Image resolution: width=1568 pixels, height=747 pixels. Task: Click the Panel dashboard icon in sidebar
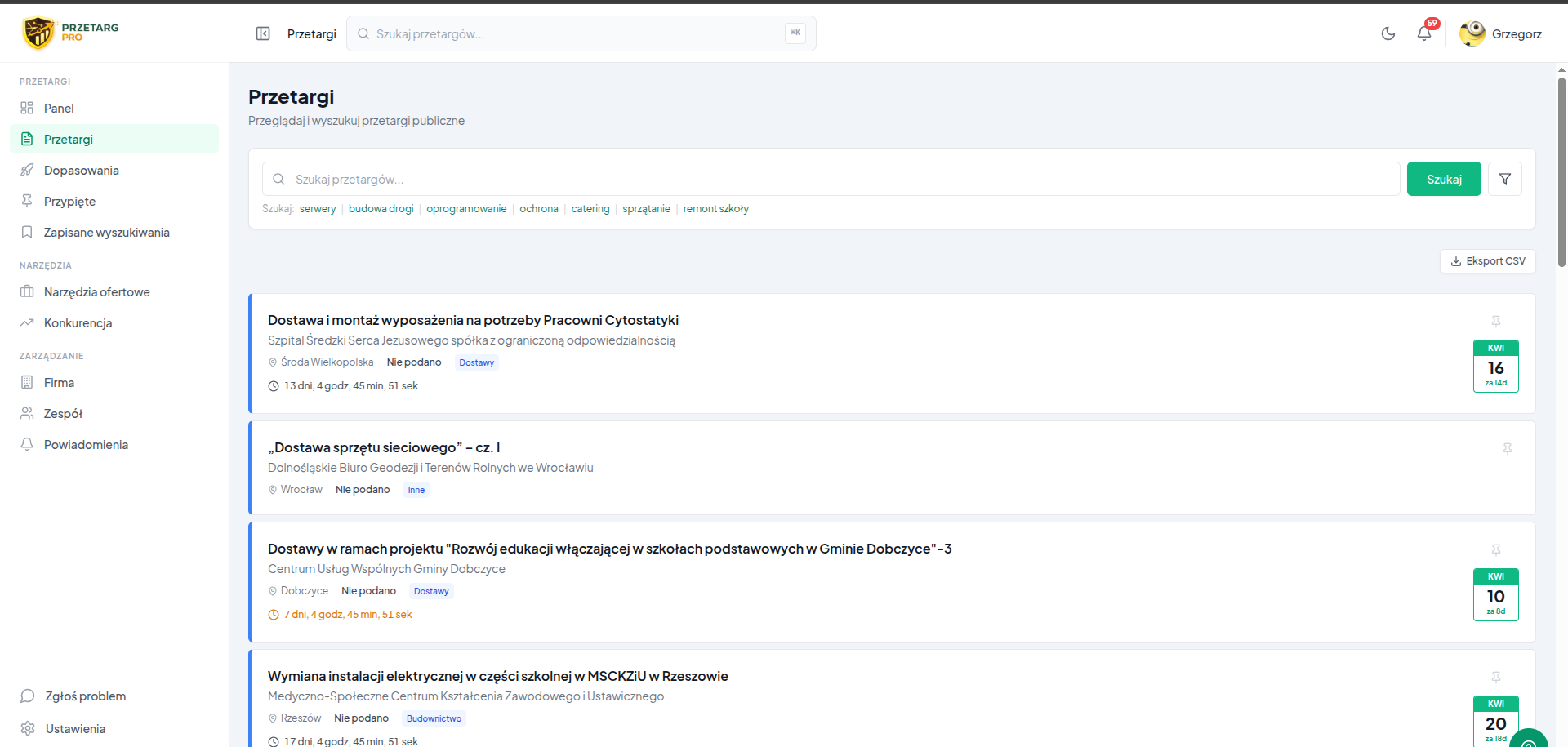tap(27, 108)
